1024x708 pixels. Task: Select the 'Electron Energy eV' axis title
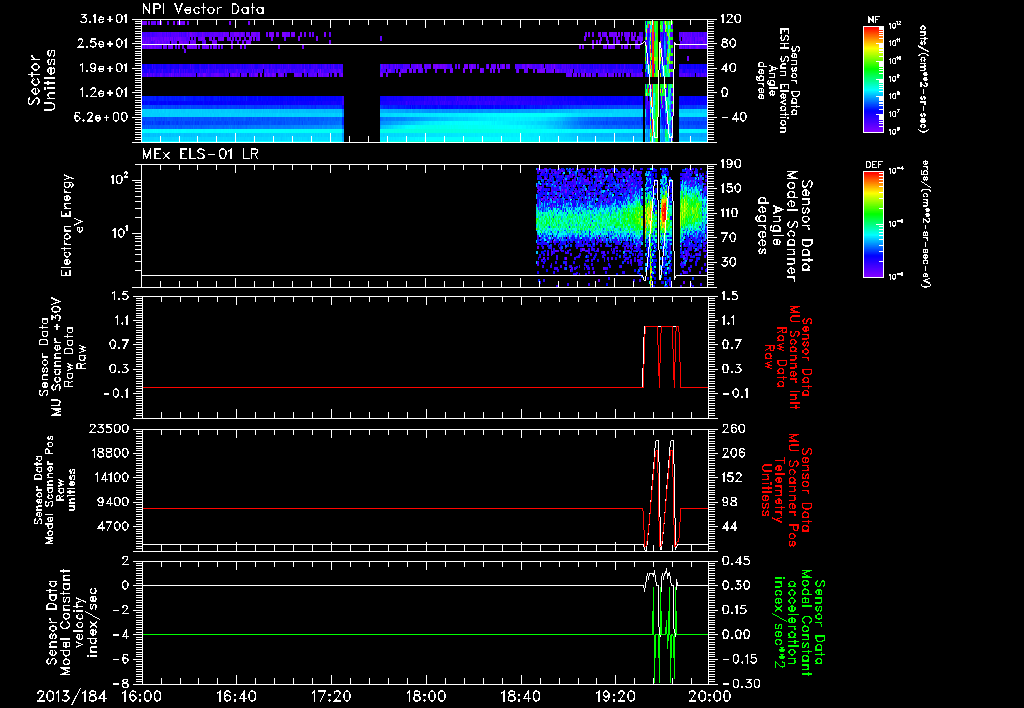73,225
